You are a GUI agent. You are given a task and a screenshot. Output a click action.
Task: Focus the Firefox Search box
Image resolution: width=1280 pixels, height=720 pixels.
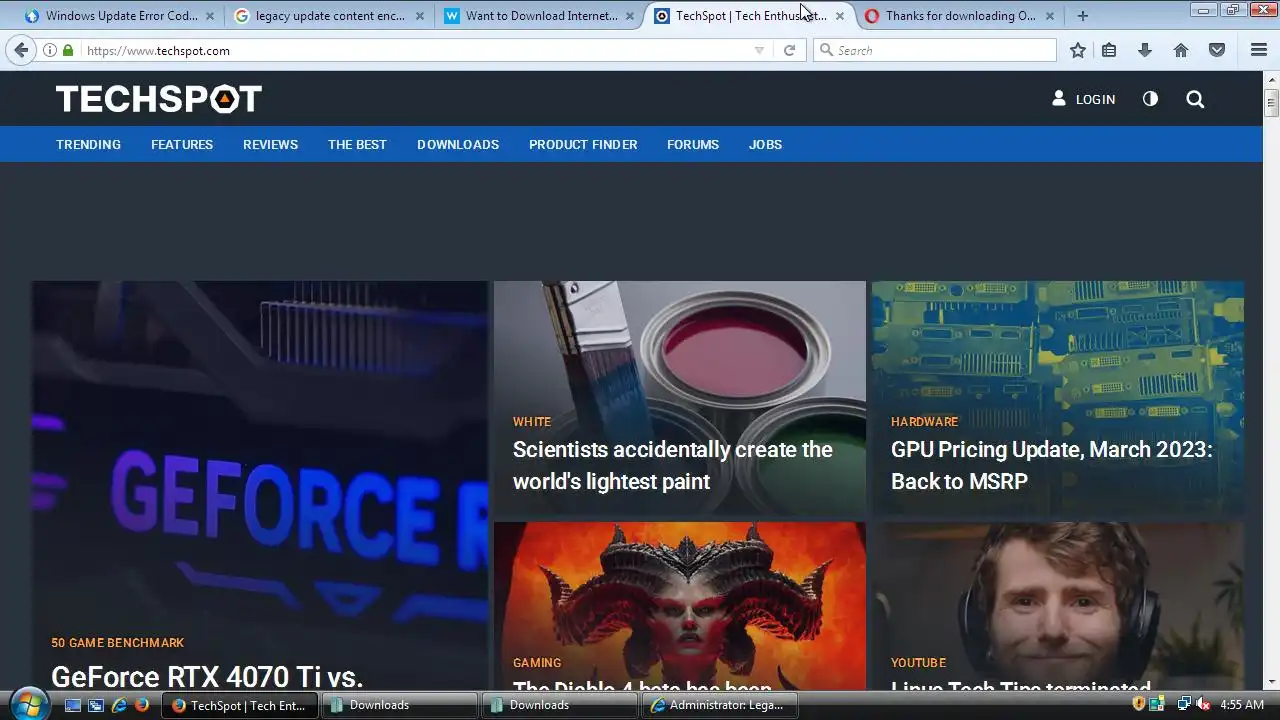pos(935,50)
